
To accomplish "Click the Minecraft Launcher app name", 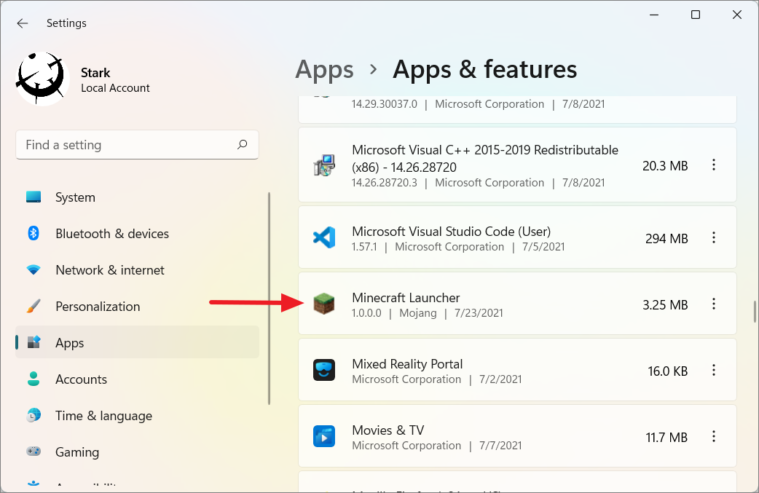I will (x=406, y=297).
